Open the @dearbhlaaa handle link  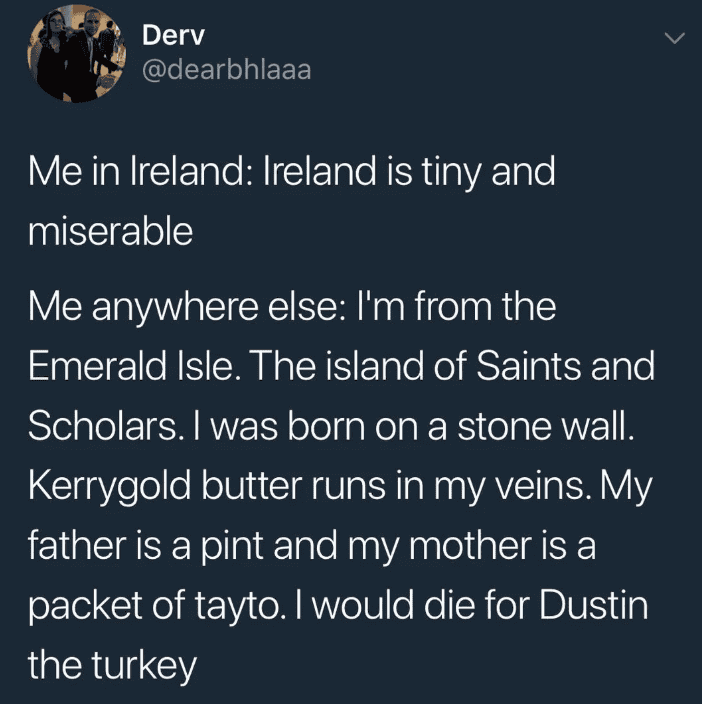coord(226,71)
